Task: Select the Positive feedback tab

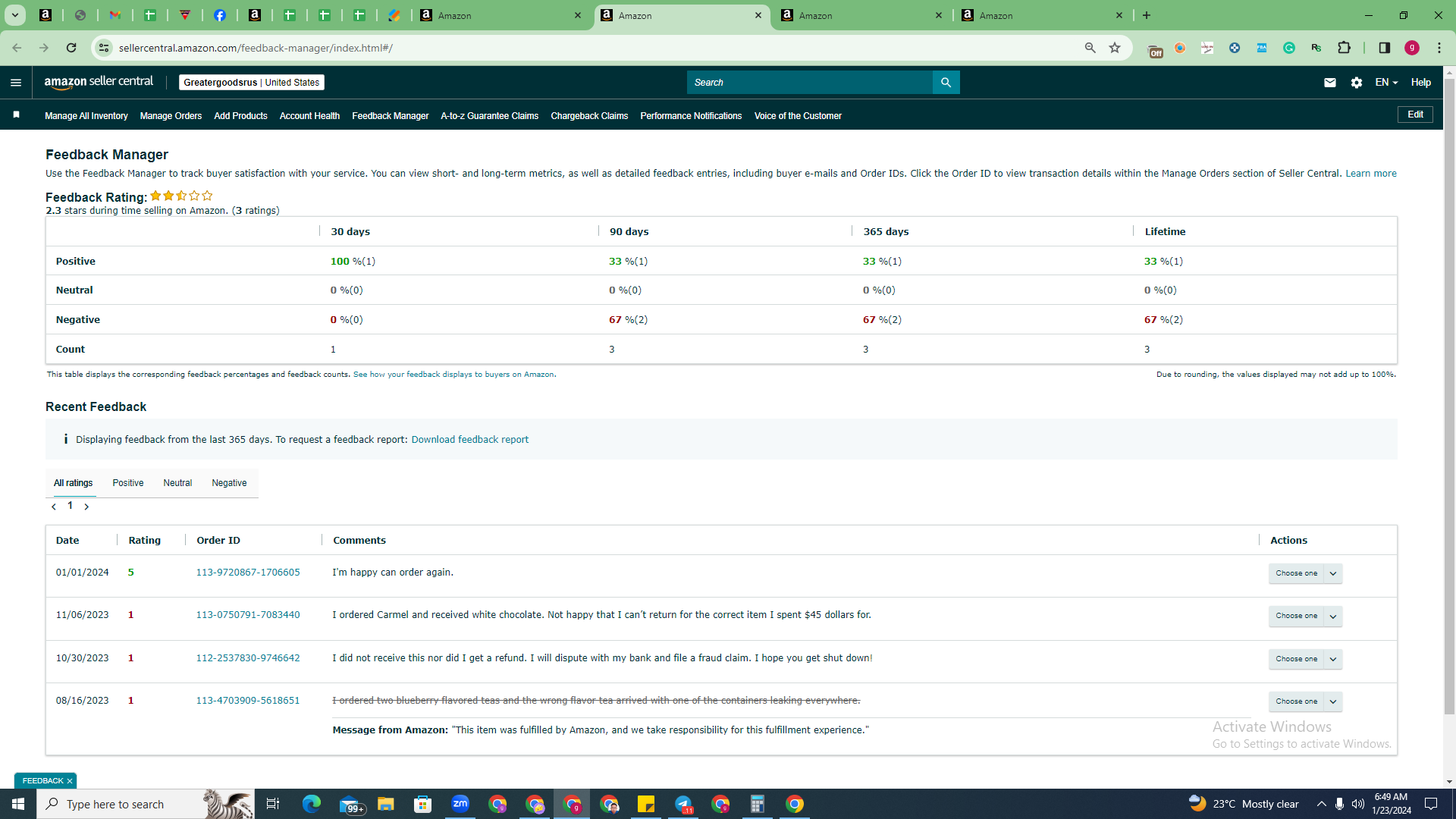Action: (x=128, y=483)
